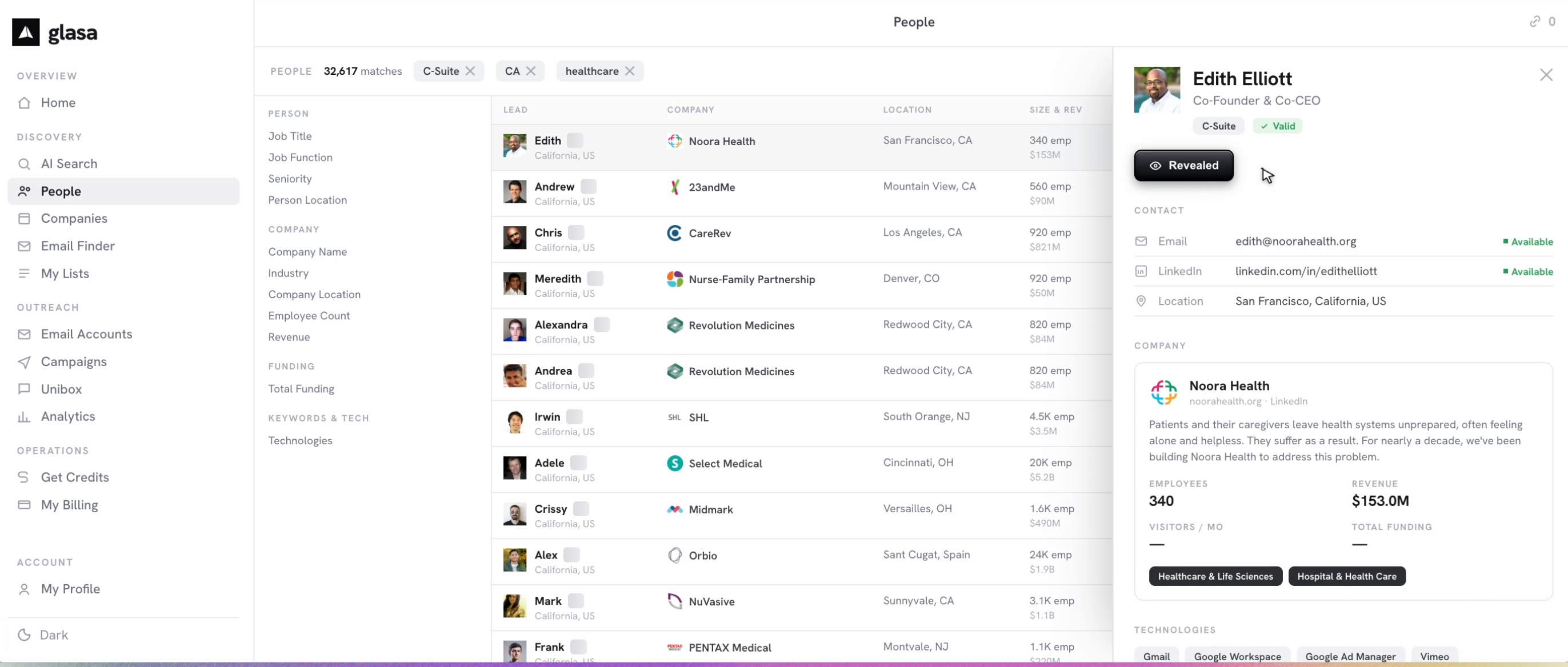Remove the CA filter chip
The image size is (1568, 667).
click(x=531, y=71)
